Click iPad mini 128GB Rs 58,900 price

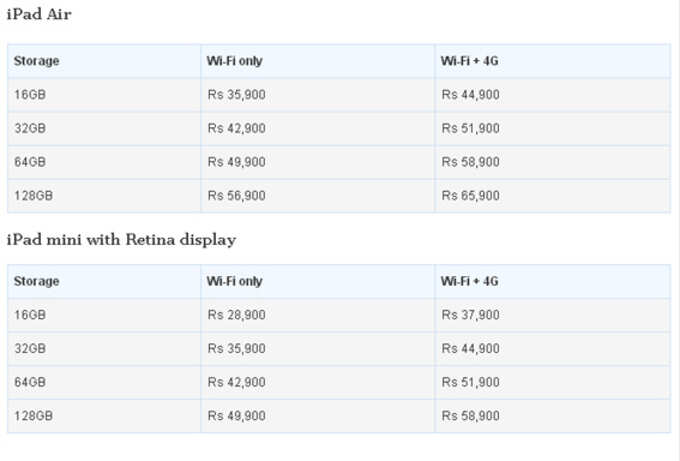point(471,416)
